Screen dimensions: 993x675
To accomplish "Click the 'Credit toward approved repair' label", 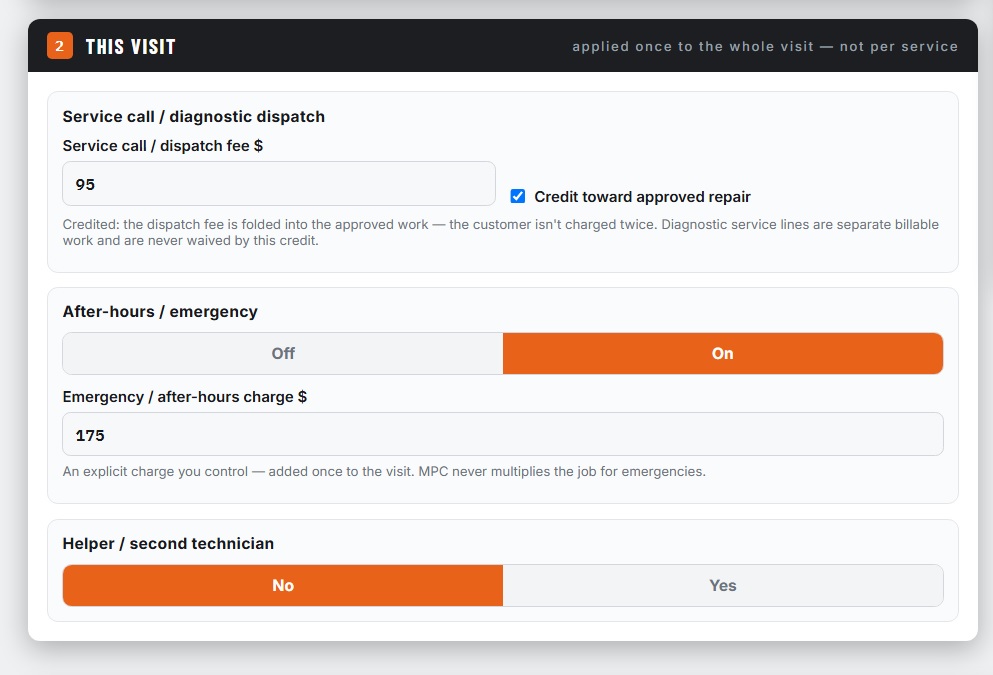I will coord(642,197).
